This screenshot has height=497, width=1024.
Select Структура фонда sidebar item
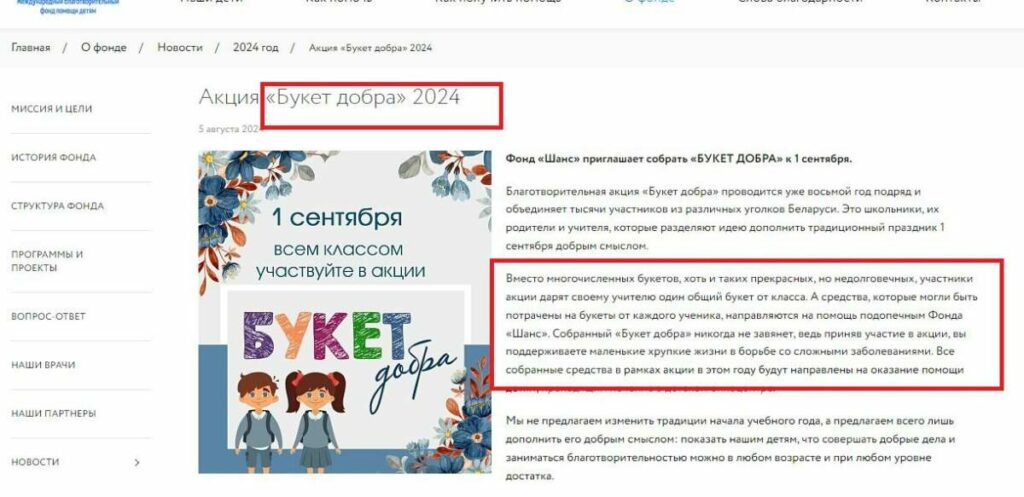(57, 206)
